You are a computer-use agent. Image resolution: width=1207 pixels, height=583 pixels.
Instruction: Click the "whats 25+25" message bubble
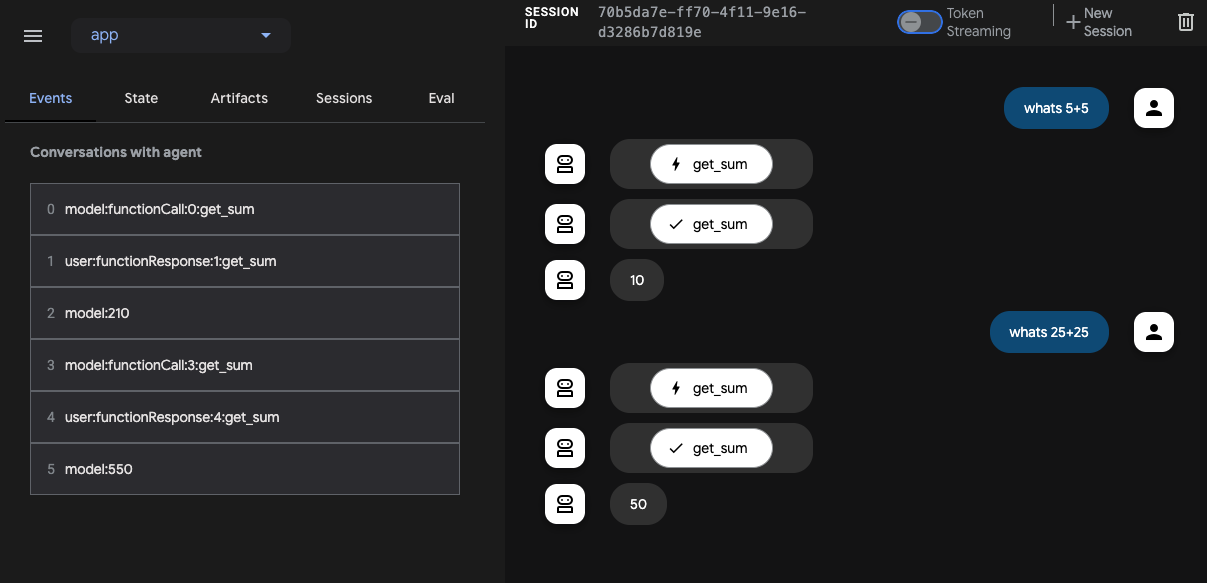(1049, 332)
